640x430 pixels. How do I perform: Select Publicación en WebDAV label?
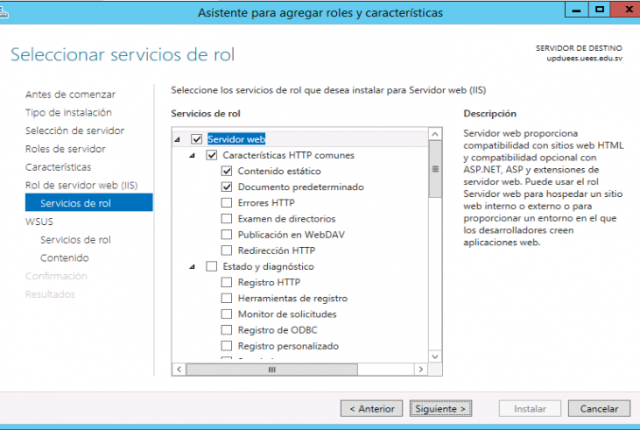[291, 235]
